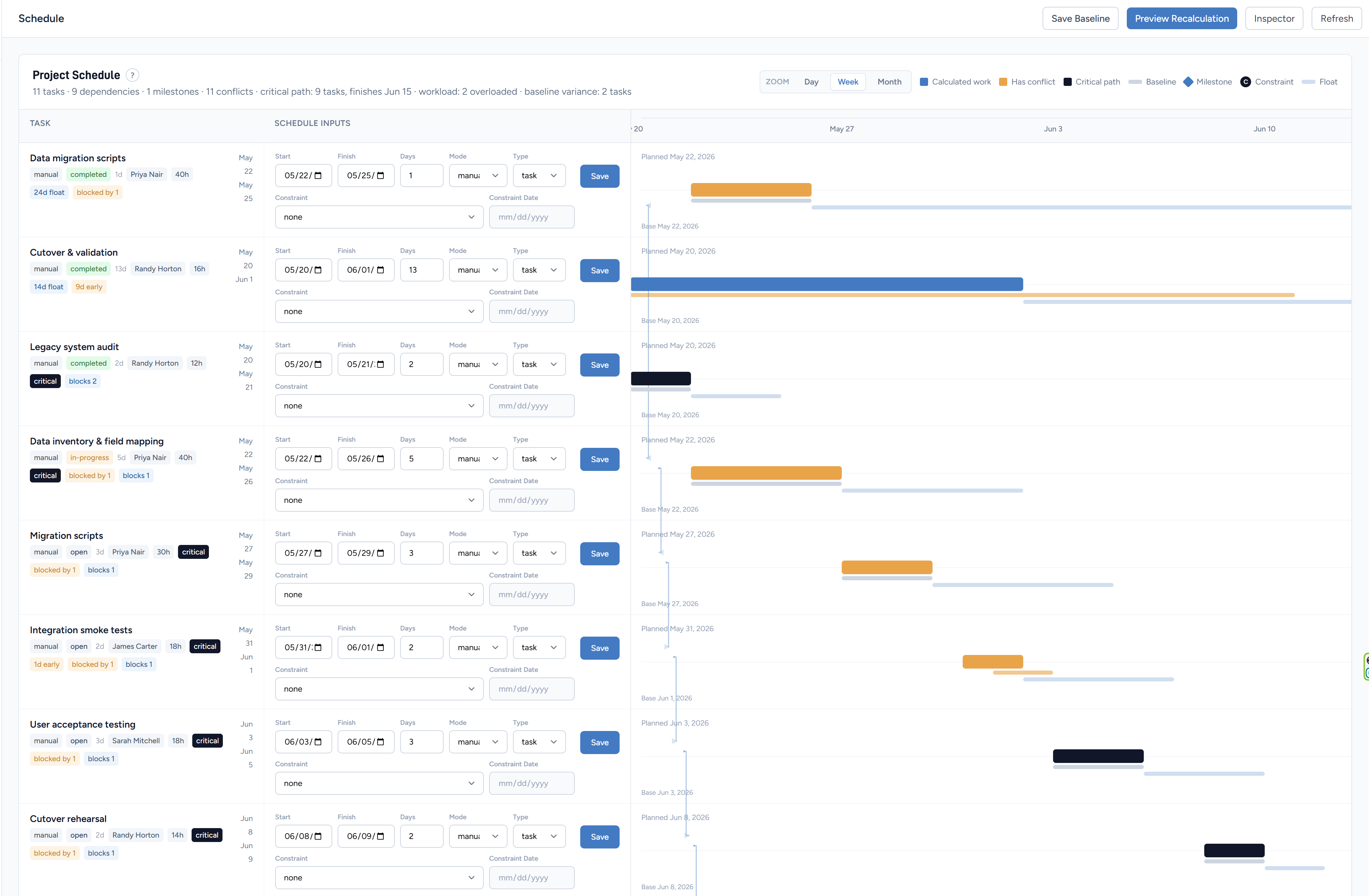
Task: Save the Cutover & validation row
Action: tap(599, 271)
